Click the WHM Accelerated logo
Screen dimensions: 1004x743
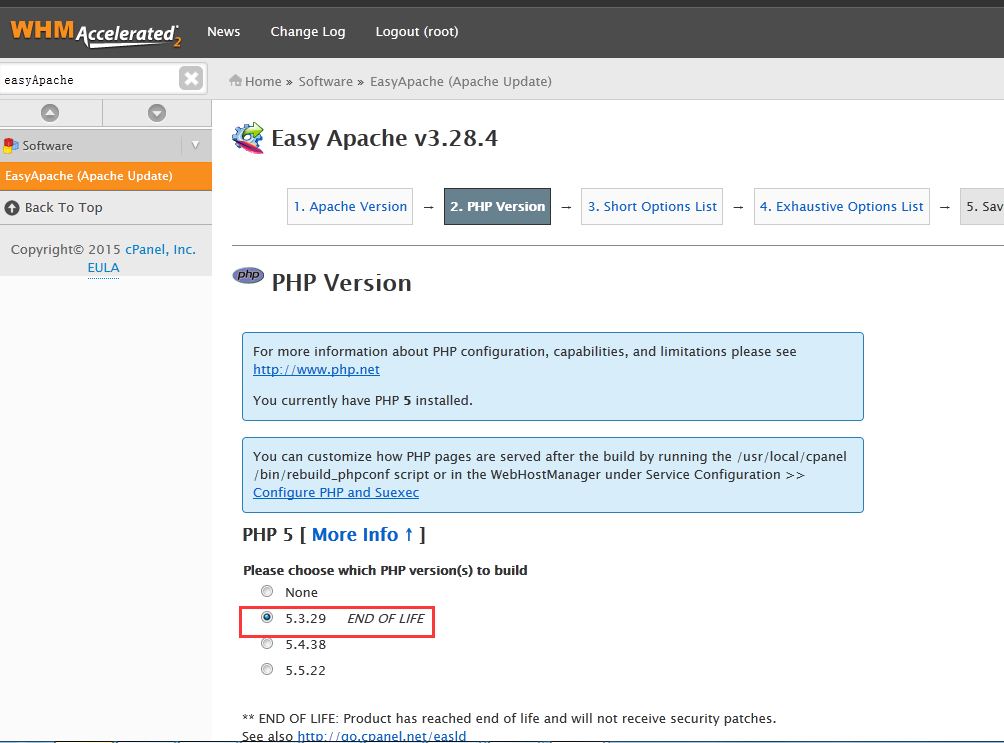point(95,31)
